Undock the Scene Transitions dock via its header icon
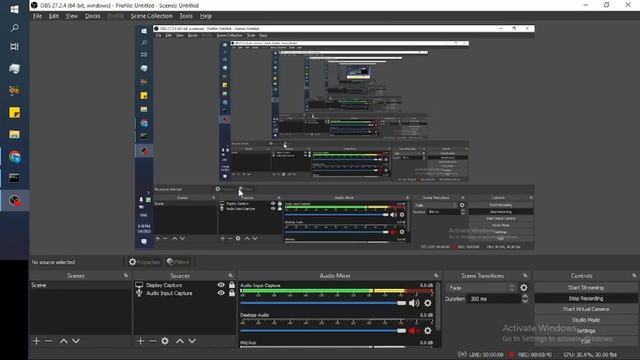640x360 pixels. coord(525,276)
